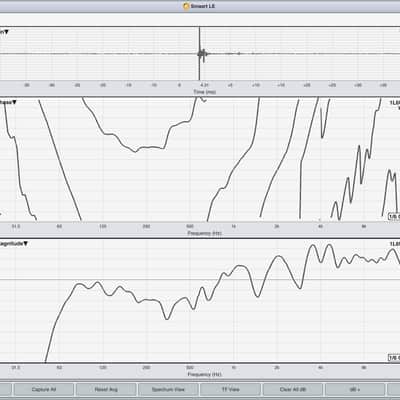Screen dimensions: 400x400
Task: Click the 0 dB horizontal line in the magnitude plot
Action: pyautogui.click(x=200, y=279)
